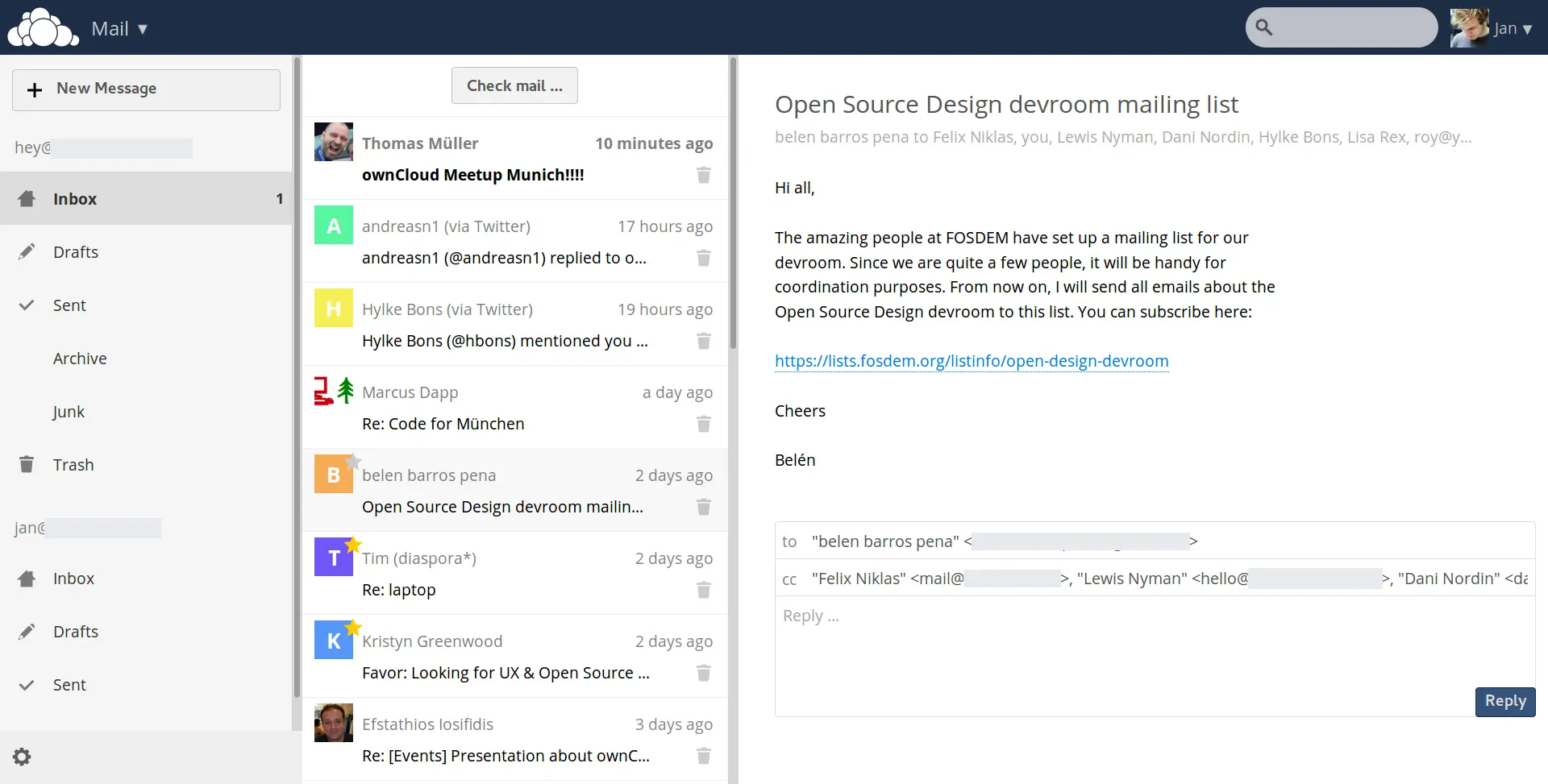Toggle star on belen barros pena message
The image size is (1548, 784).
click(x=352, y=462)
